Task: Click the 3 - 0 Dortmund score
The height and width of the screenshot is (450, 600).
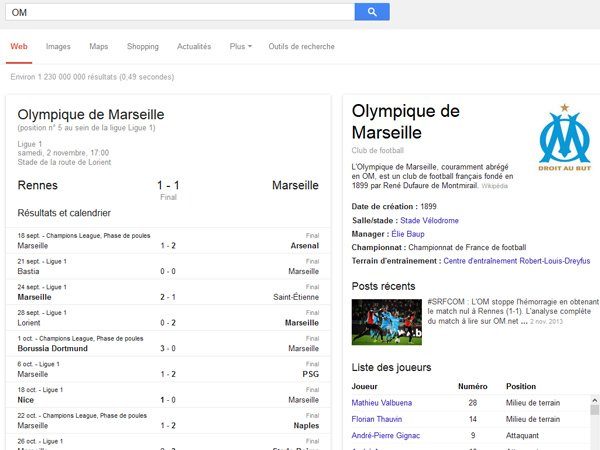Action: [x=168, y=348]
